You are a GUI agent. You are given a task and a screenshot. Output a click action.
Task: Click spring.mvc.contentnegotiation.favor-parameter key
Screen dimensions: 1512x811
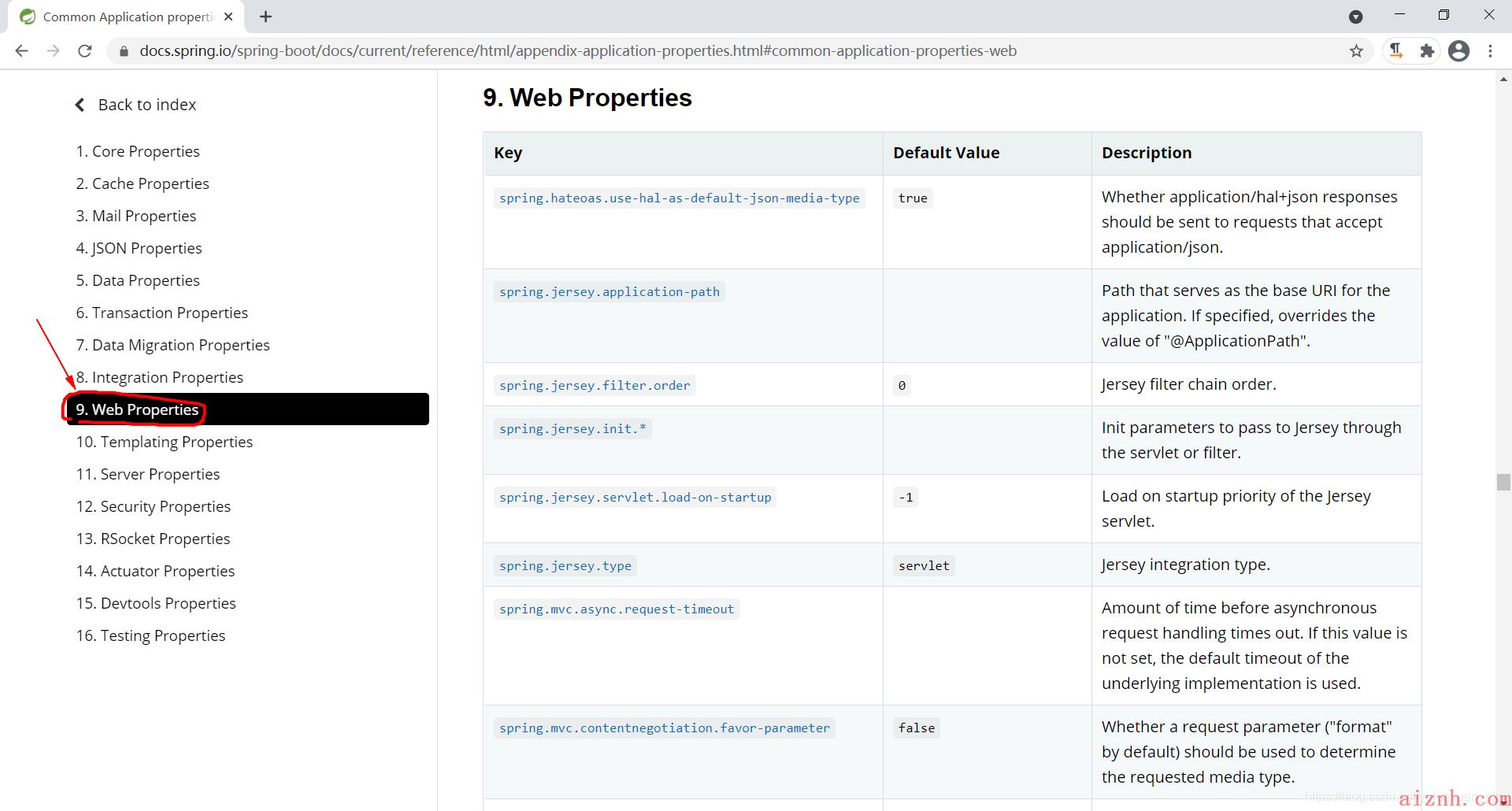pyautogui.click(x=665, y=728)
